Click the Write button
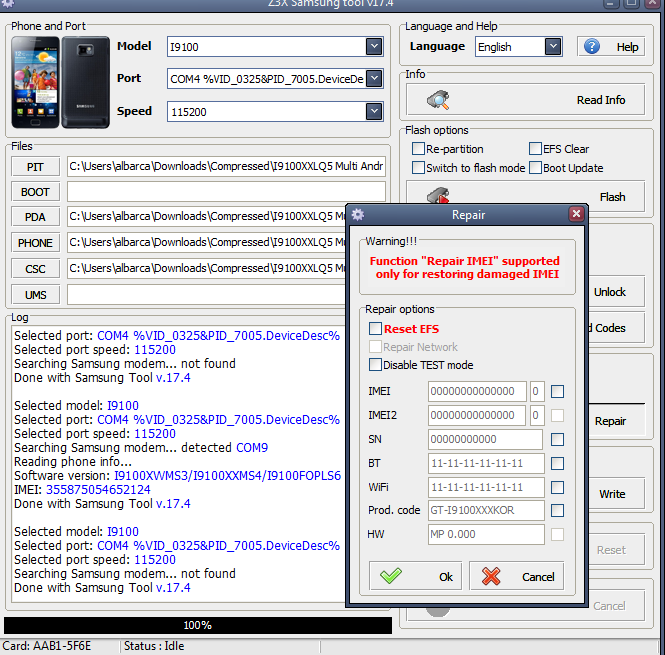This screenshot has width=665, height=655. [x=616, y=494]
